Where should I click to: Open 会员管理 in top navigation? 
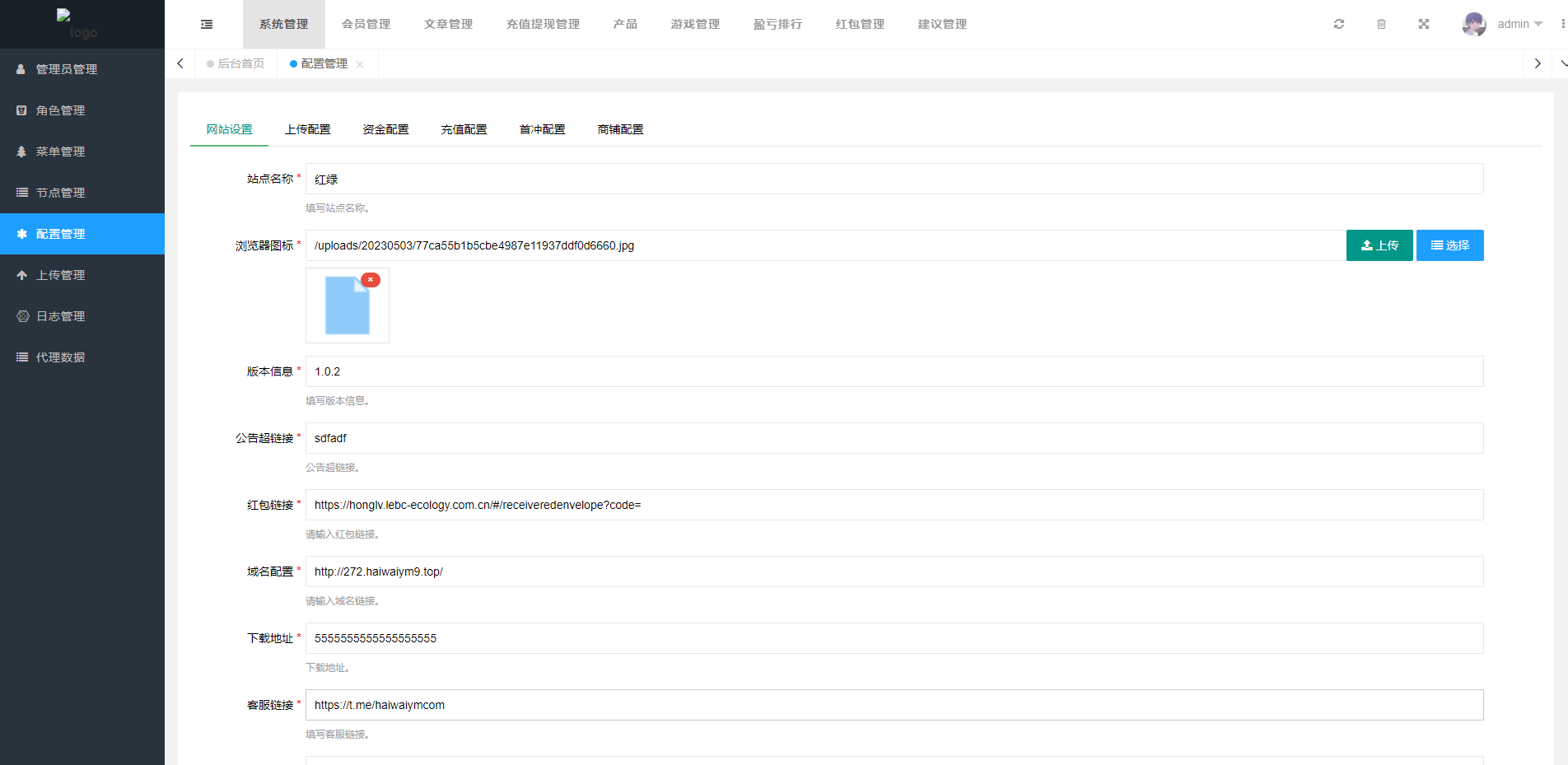click(x=366, y=25)
